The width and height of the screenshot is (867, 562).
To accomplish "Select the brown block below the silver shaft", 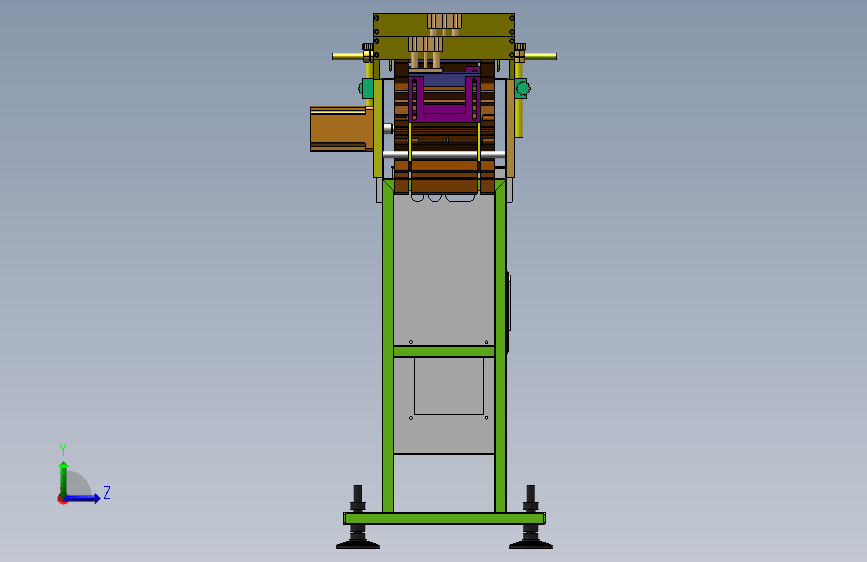I will [x=444, y=176].
